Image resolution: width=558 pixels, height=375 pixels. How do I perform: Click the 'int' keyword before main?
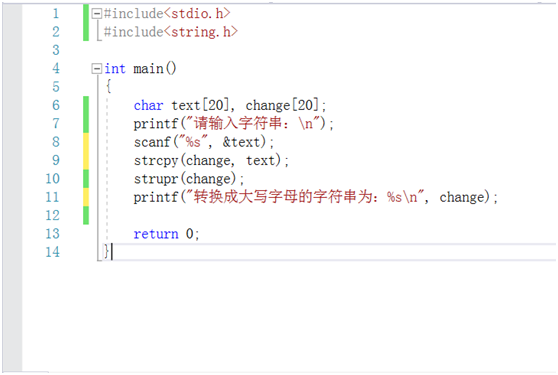(115, 68)
